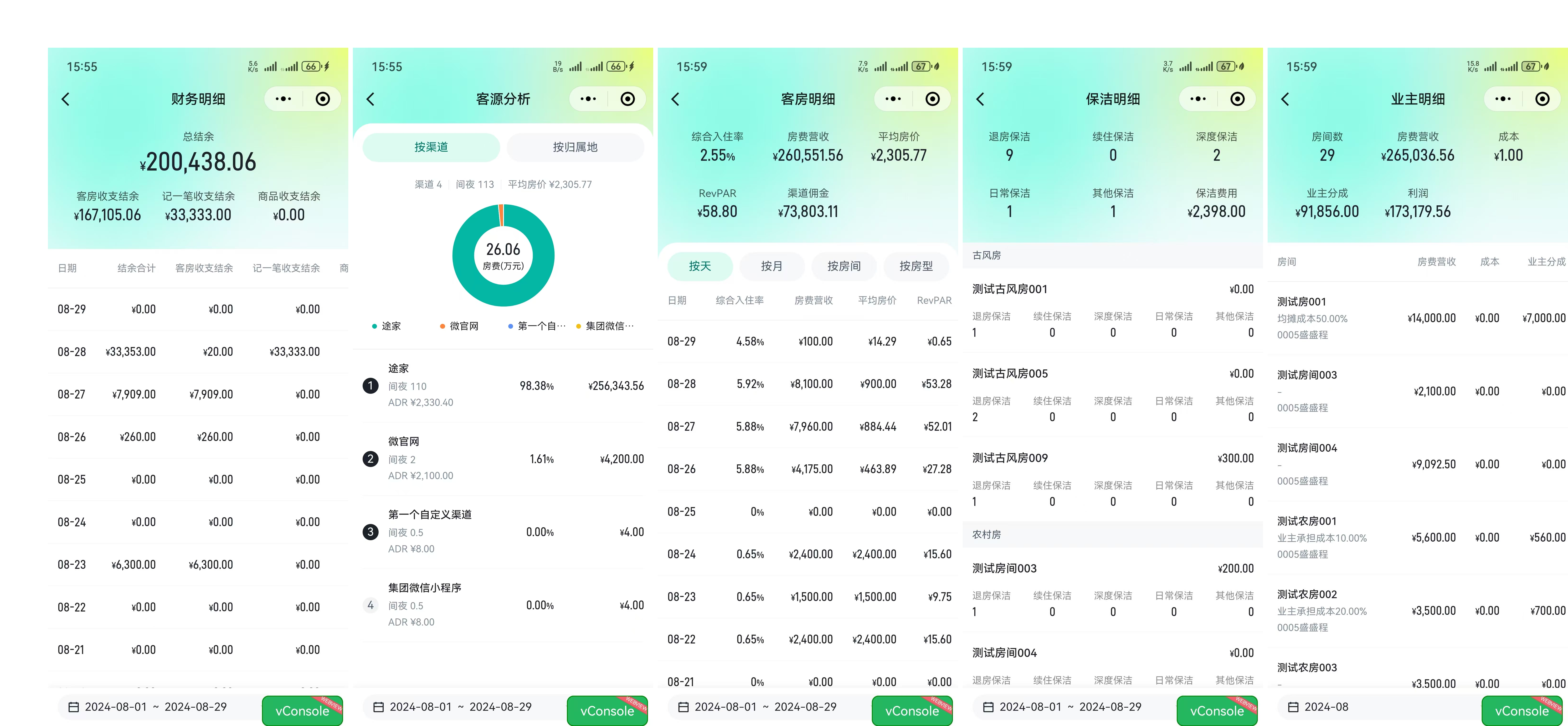The height and width of the screenshot is (726, 1568).
Task: Open vConsole on 财务明细 screen
Action: [303, 711]
